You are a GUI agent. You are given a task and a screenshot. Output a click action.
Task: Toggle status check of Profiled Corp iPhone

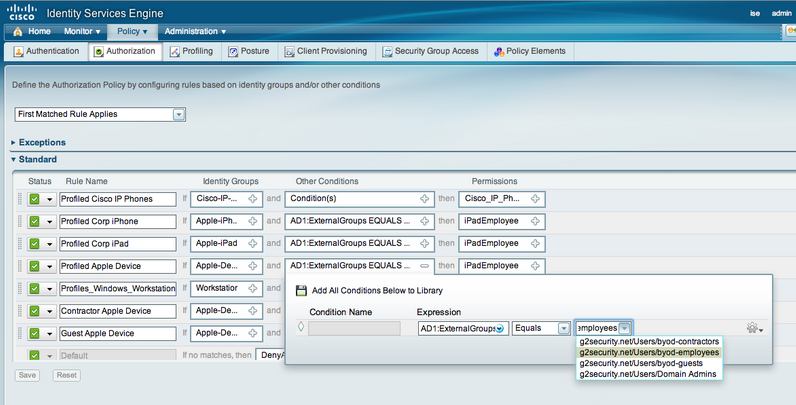35,221
